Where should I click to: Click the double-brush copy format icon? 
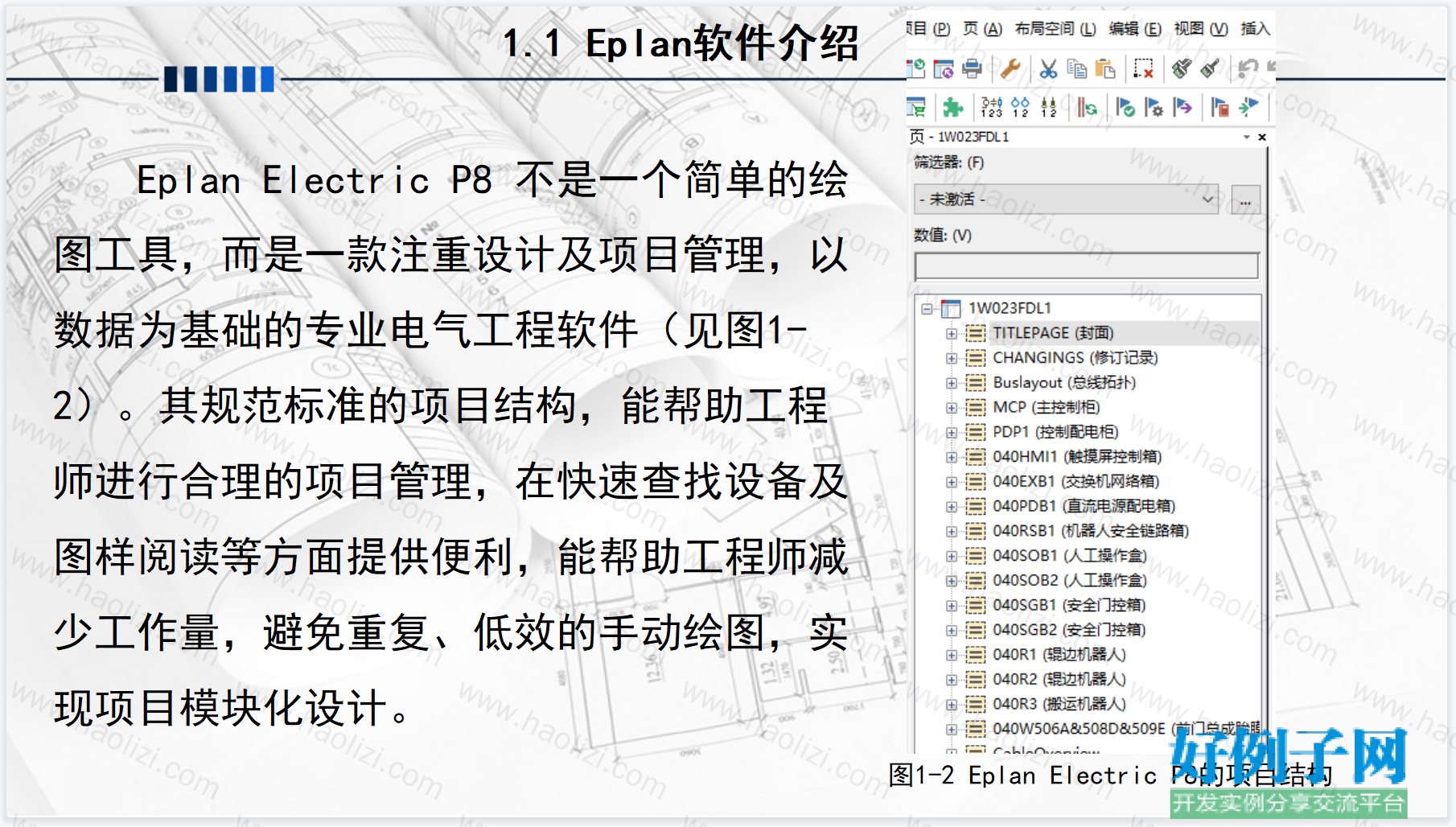[x=1182, y=69]
